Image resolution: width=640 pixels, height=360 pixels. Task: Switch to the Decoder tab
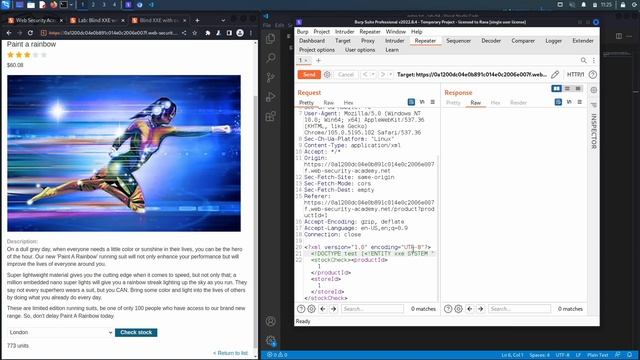tap(491, 41)
